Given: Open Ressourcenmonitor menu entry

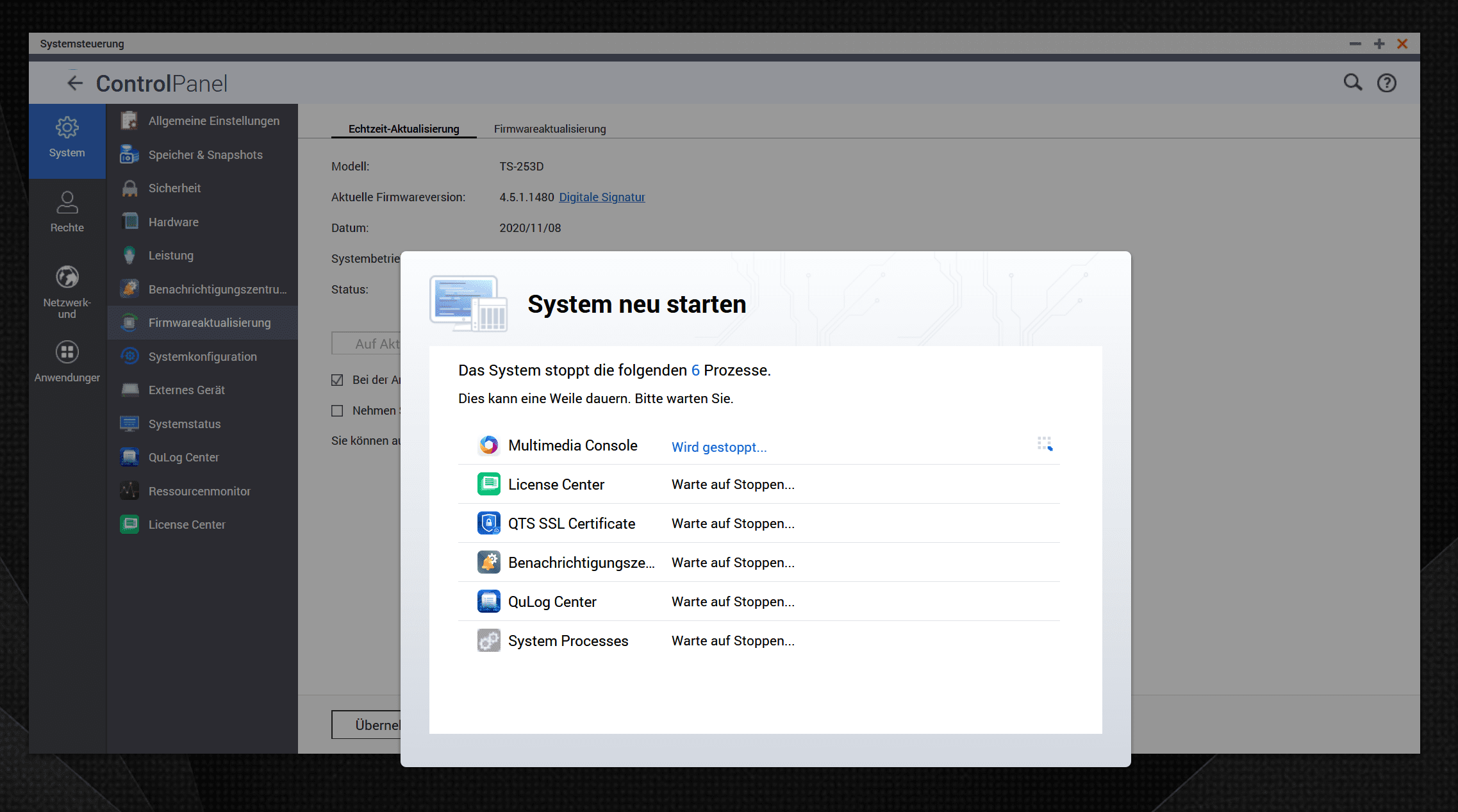Looking at the screenshot, I should tap(202, 491).
